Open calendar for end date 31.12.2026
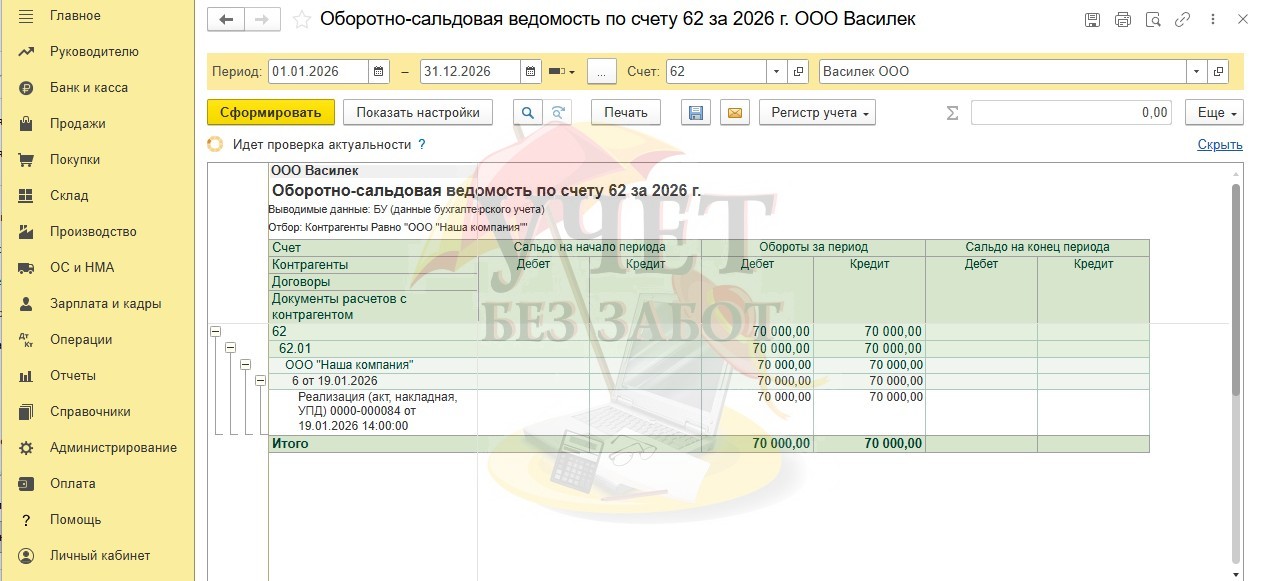Image resolution: width=1263 pixels, height=581 pixels. coord(531,72)
